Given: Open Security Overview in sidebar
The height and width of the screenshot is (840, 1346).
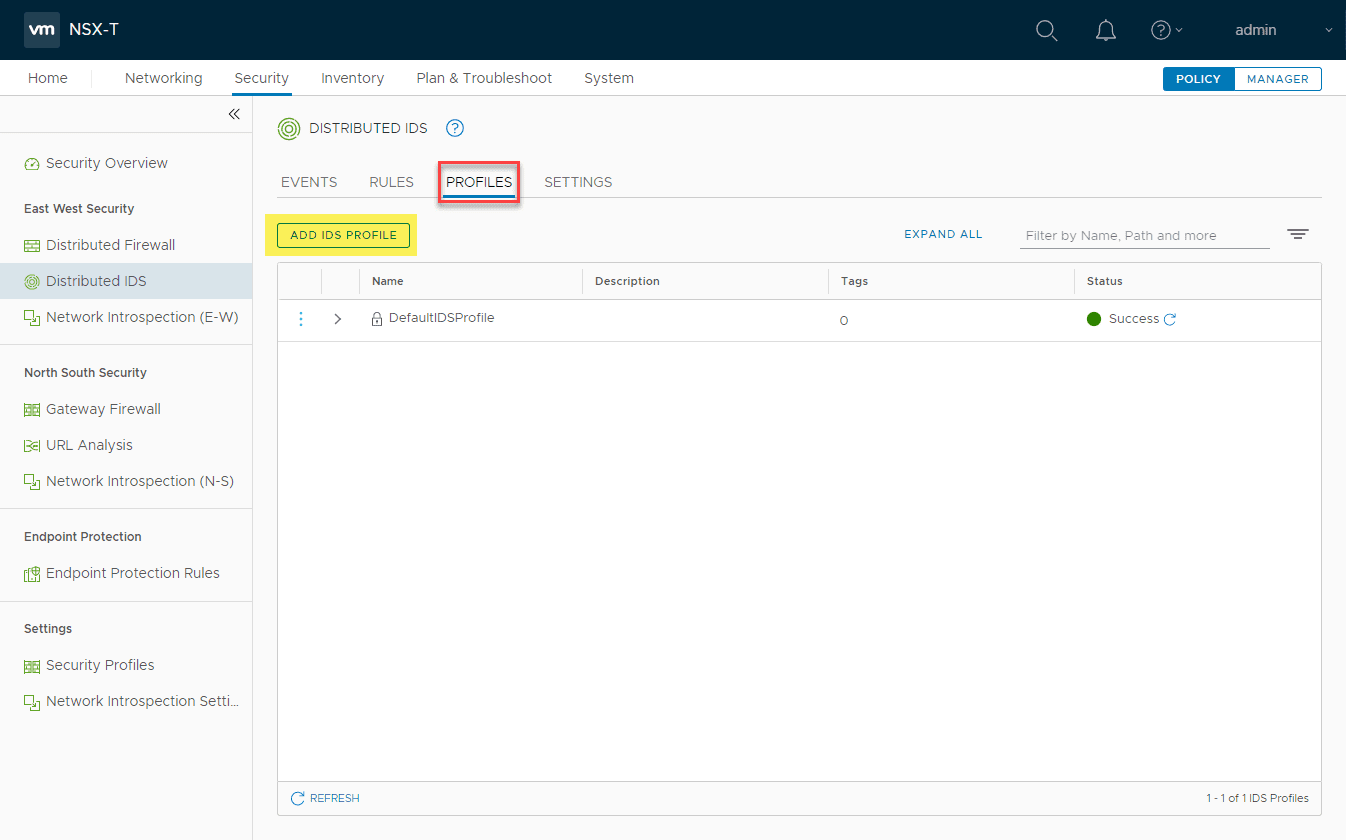Looking at the screenshot, I should pyautogui.click(x=107, y=164).
